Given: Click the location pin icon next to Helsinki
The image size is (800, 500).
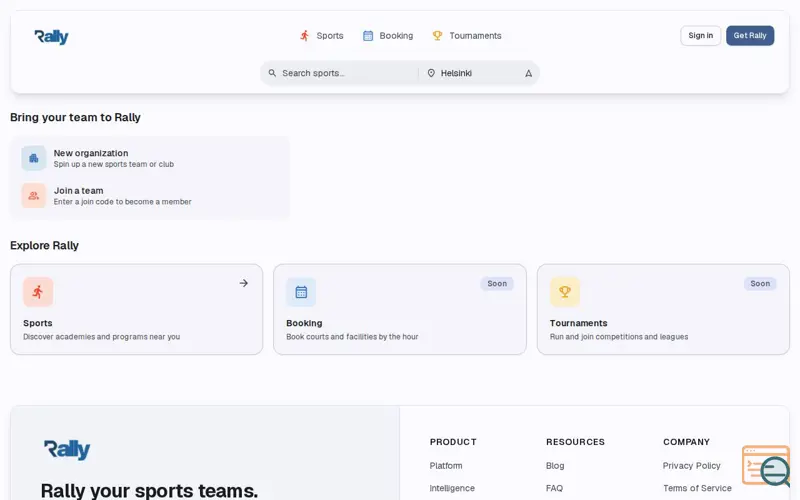Looking at the screenshot, I should click(x=431, y=73).
